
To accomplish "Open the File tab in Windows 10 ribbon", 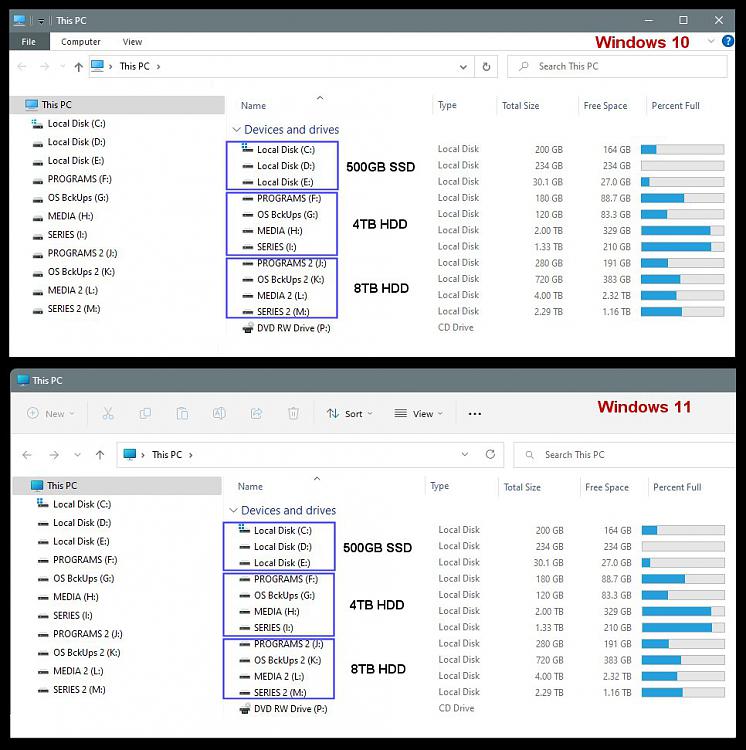I will tap(29, 42).
